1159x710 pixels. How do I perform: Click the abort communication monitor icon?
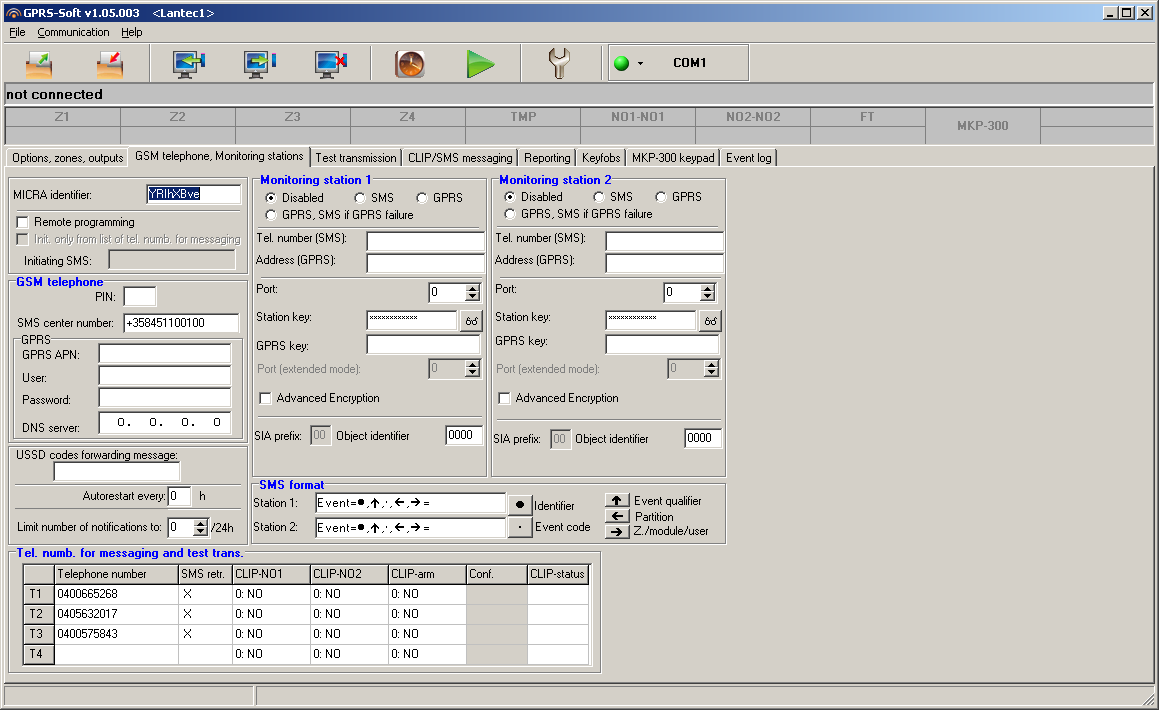[330, 64]
